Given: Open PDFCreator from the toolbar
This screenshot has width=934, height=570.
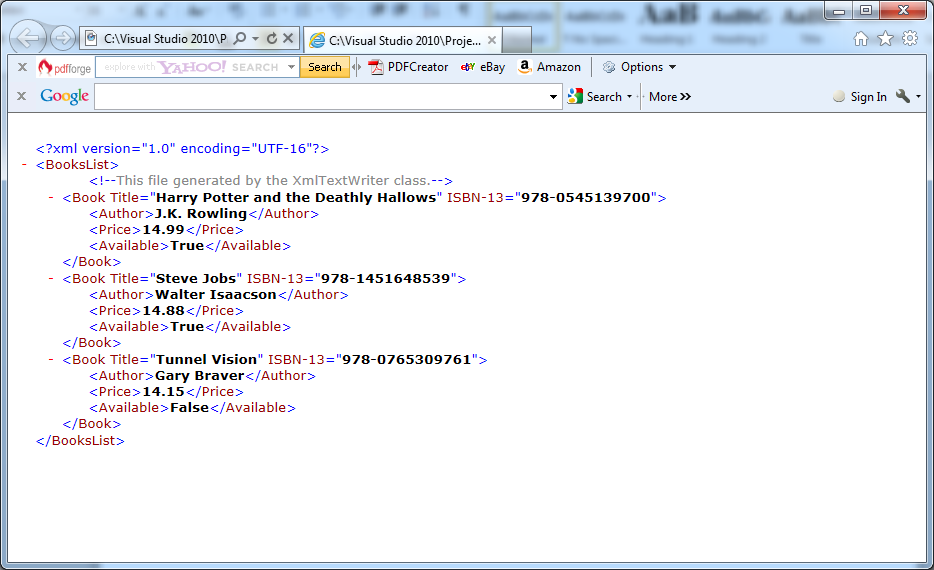Looking at the screenshot, I should pos(408,67).
